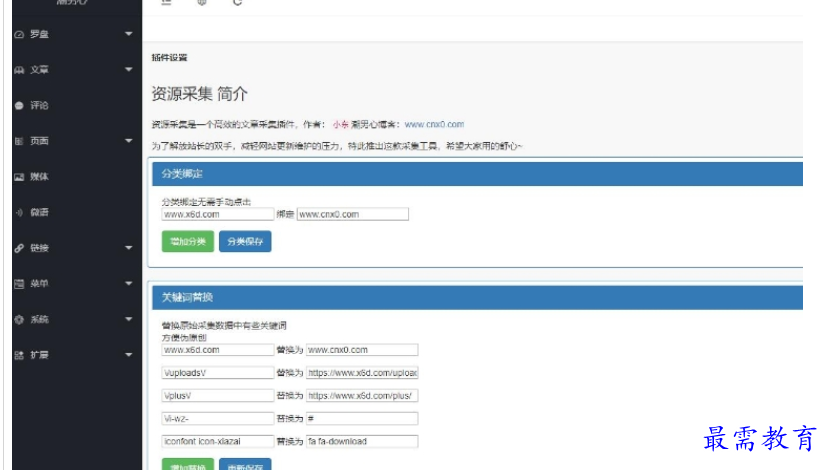This screenshot has height=470, width=825.
Task: Focus the iconfont icon-xiazai keyword field
Action: (218, 441)
